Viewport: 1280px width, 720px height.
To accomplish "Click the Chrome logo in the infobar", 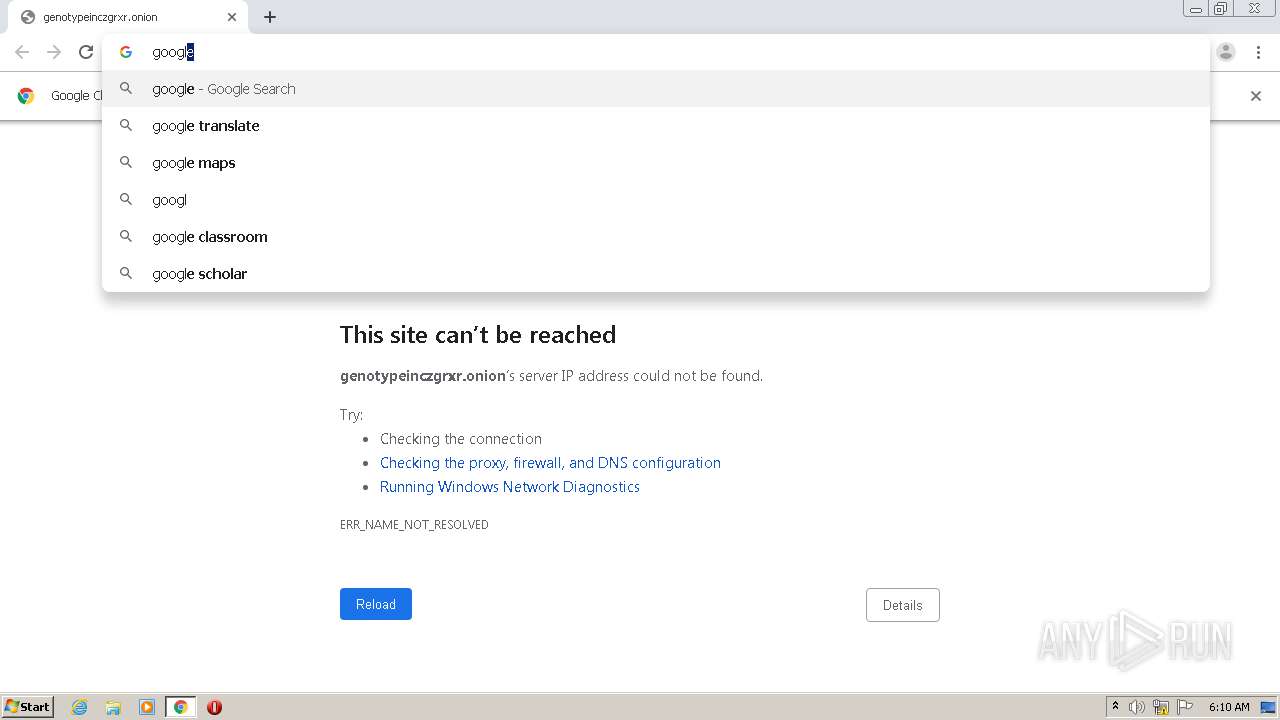I will [26, 96].
